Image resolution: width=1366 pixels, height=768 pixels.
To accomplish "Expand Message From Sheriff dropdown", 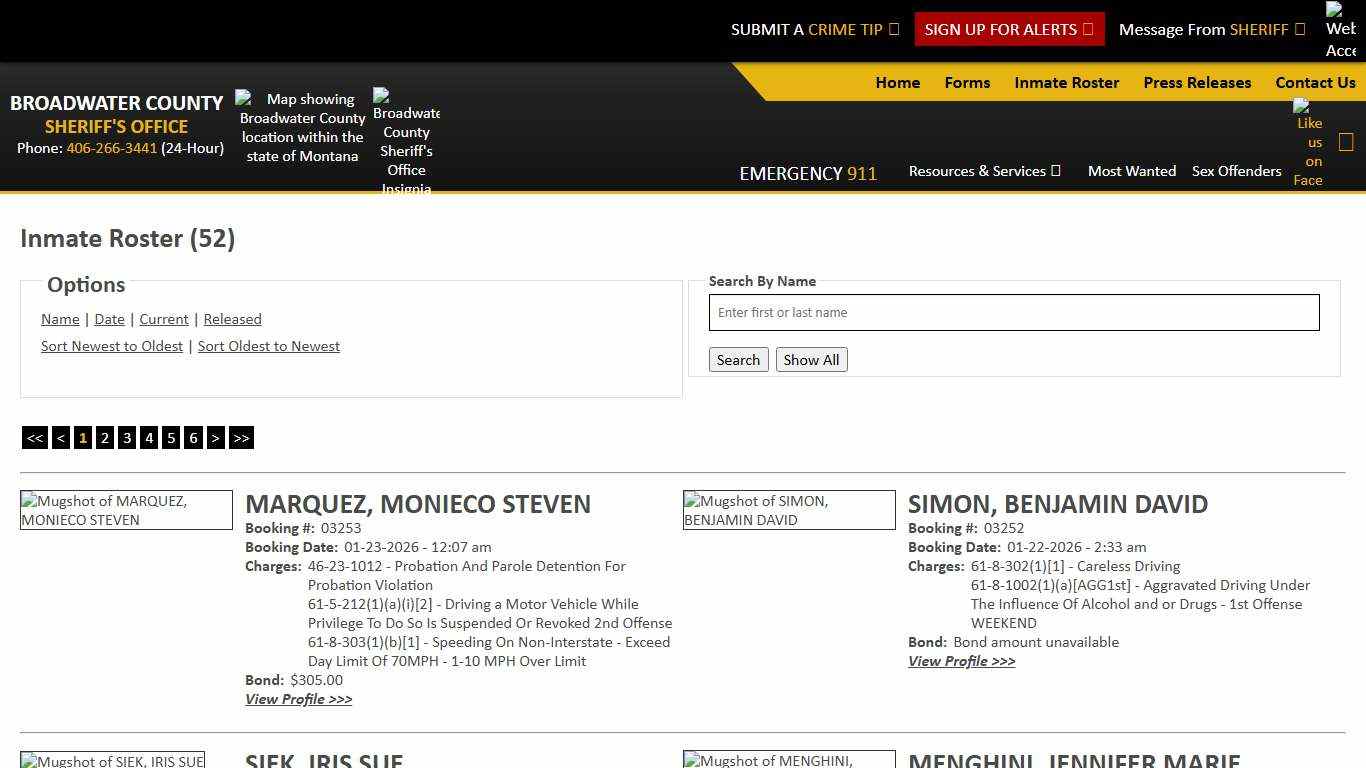I will (x=1211, y=30).
